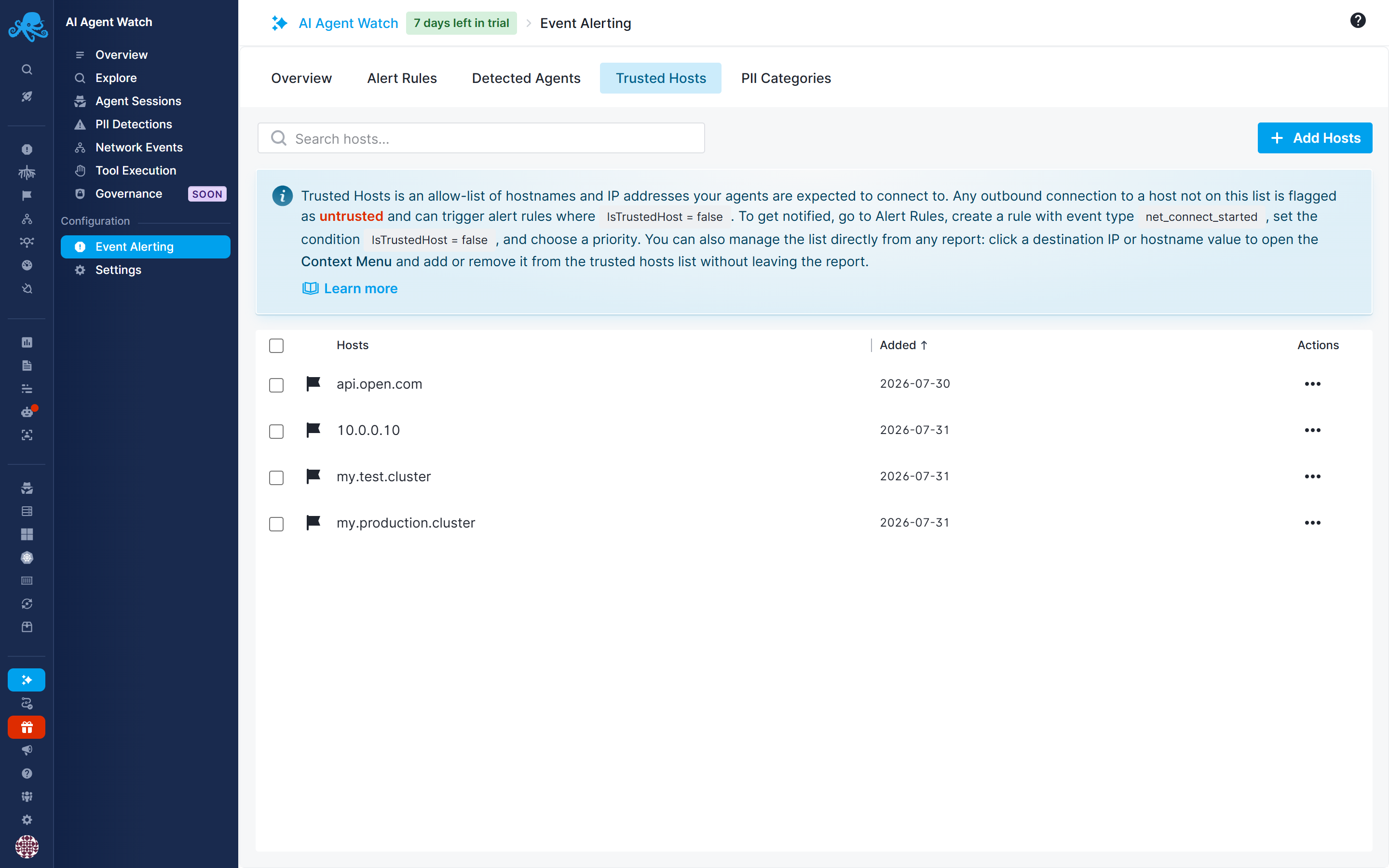Open the actions menu for api.open.com

coord(1312,383)
